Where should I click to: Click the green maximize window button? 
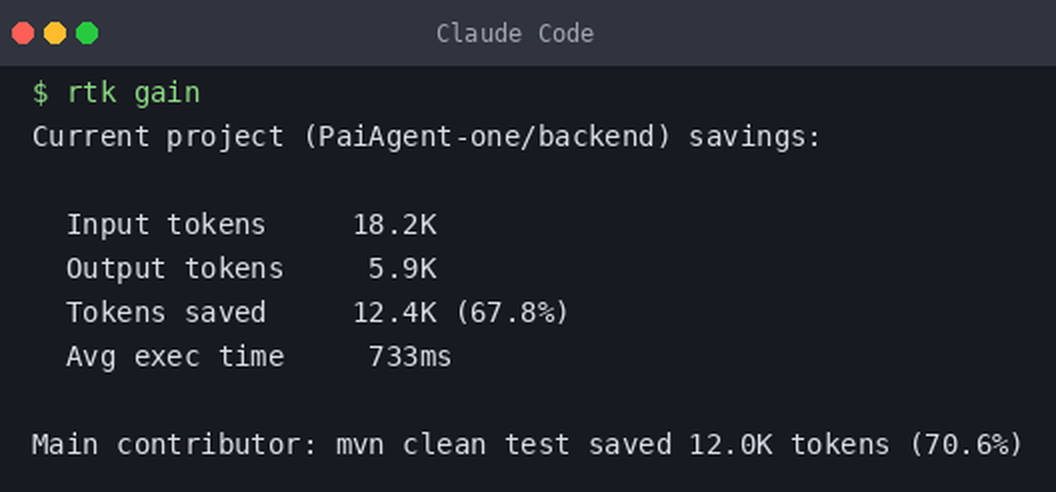point(87,33)
